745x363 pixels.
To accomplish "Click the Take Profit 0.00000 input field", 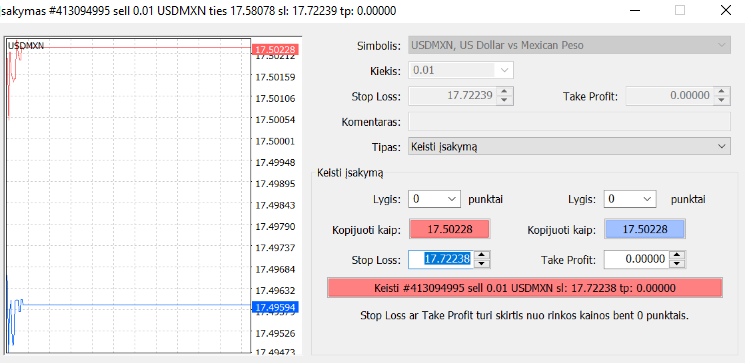I will 637,259.
